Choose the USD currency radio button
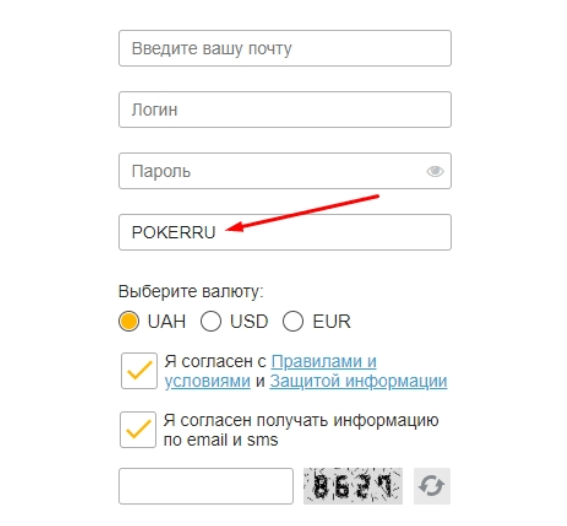Viewport: 567px width, 526px height. coord(211,321)
